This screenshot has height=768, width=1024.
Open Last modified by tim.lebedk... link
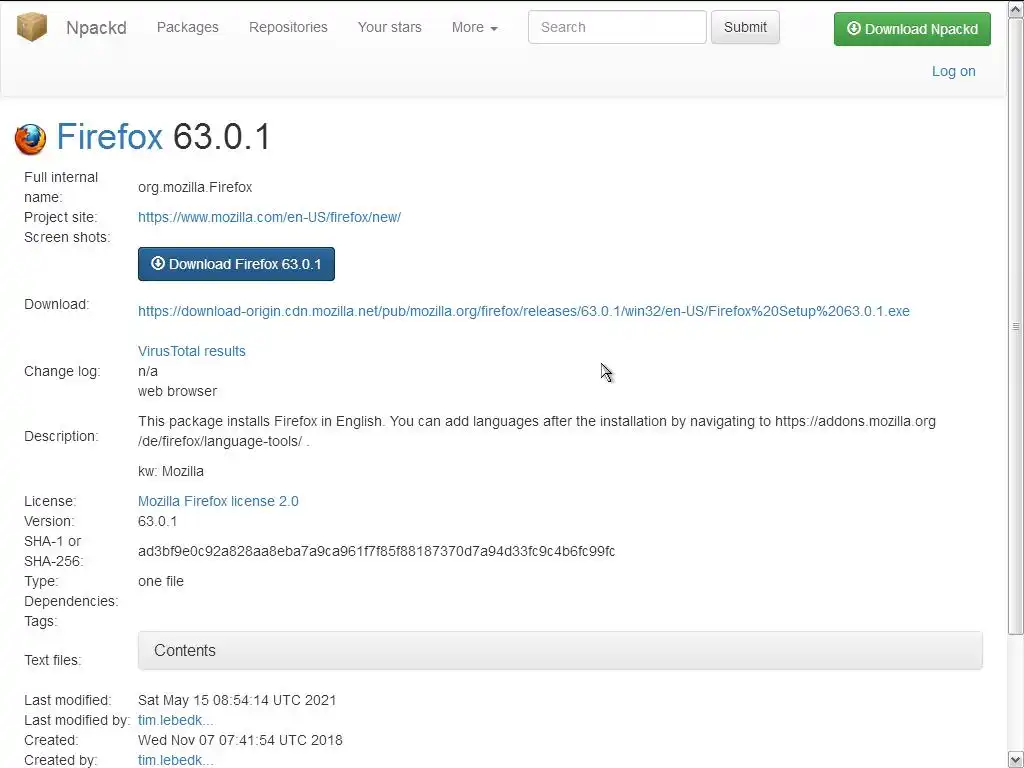tap(176, 720)
